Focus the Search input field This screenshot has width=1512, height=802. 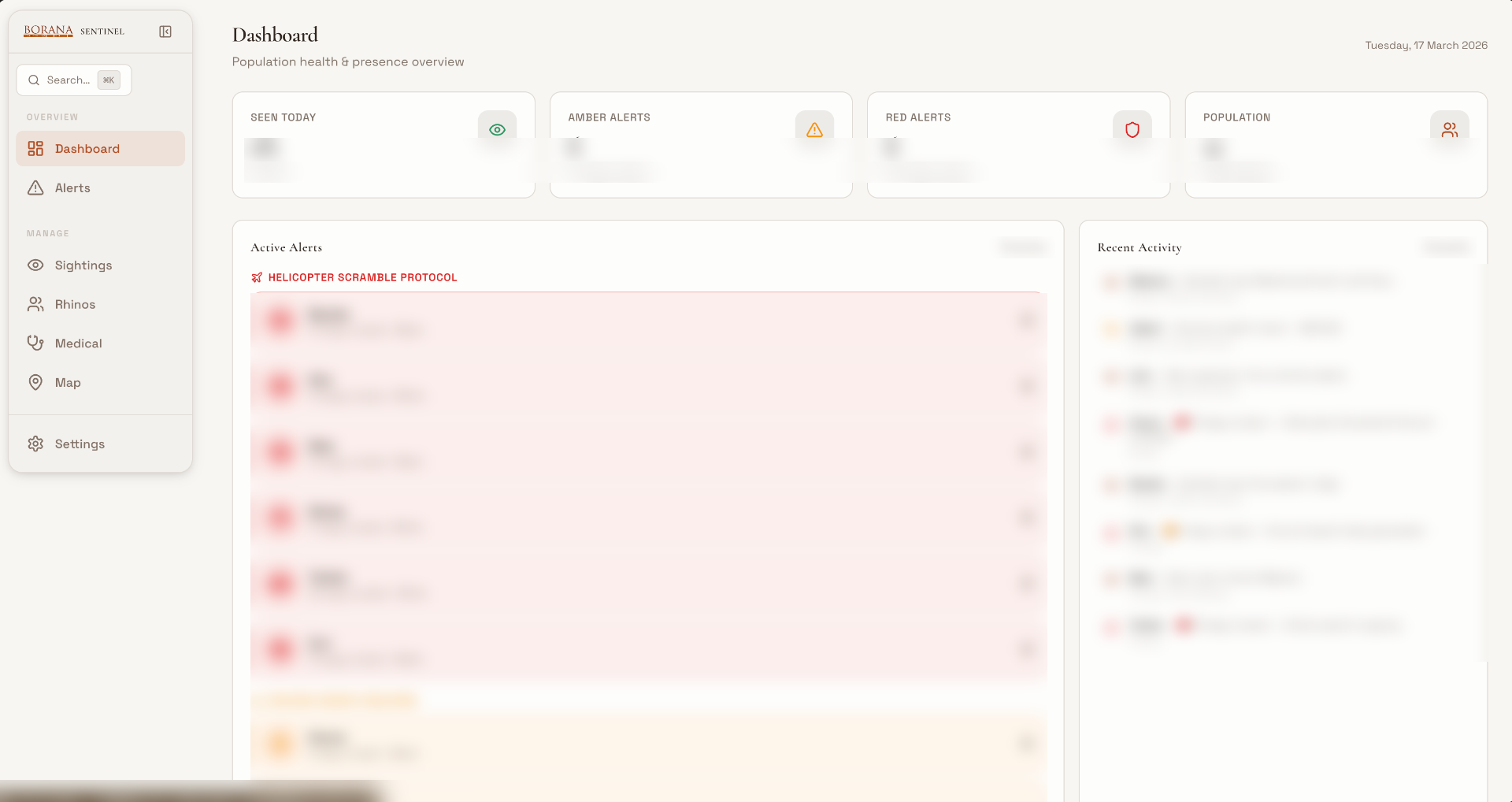(74, 80)
